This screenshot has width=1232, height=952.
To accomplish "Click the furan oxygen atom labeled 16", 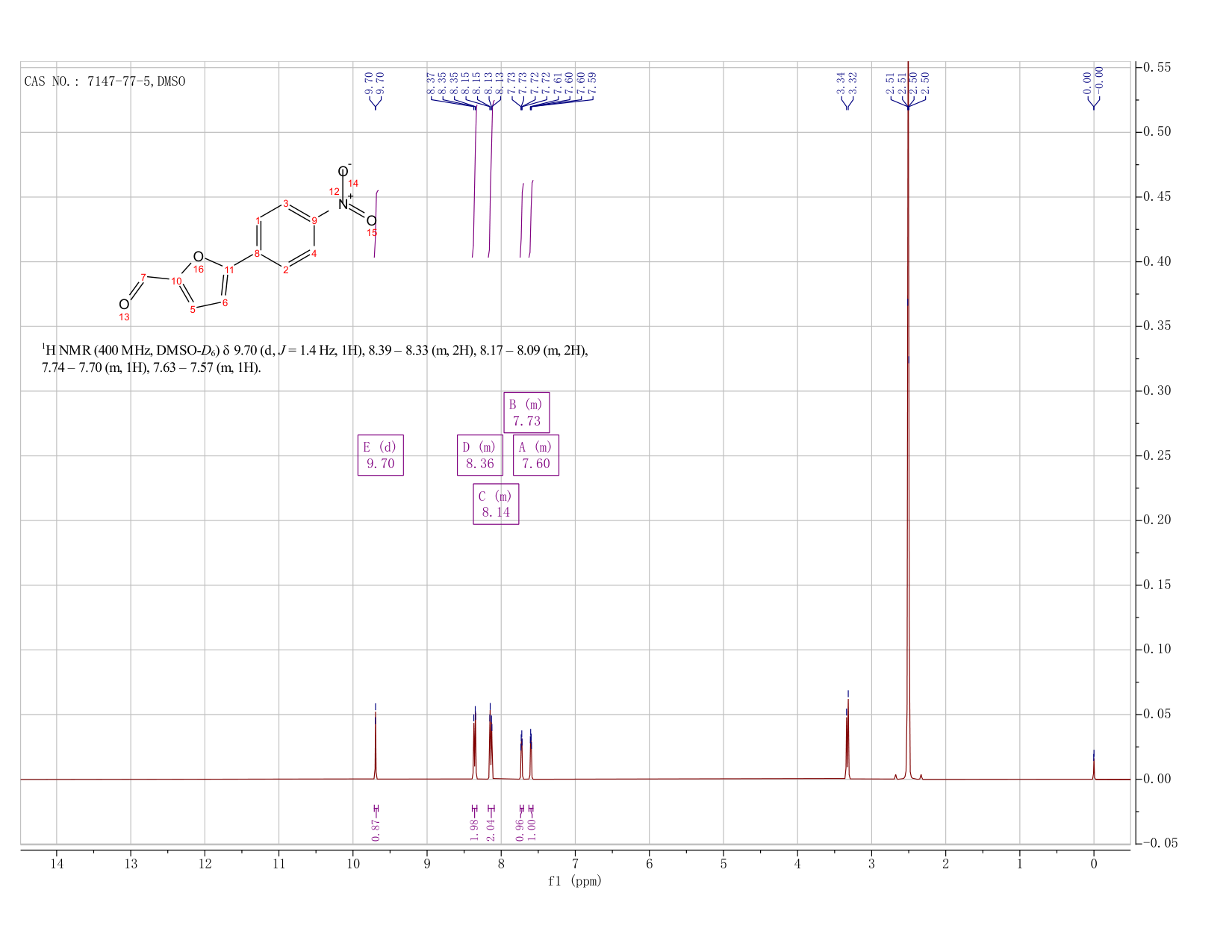I will 198,257.
